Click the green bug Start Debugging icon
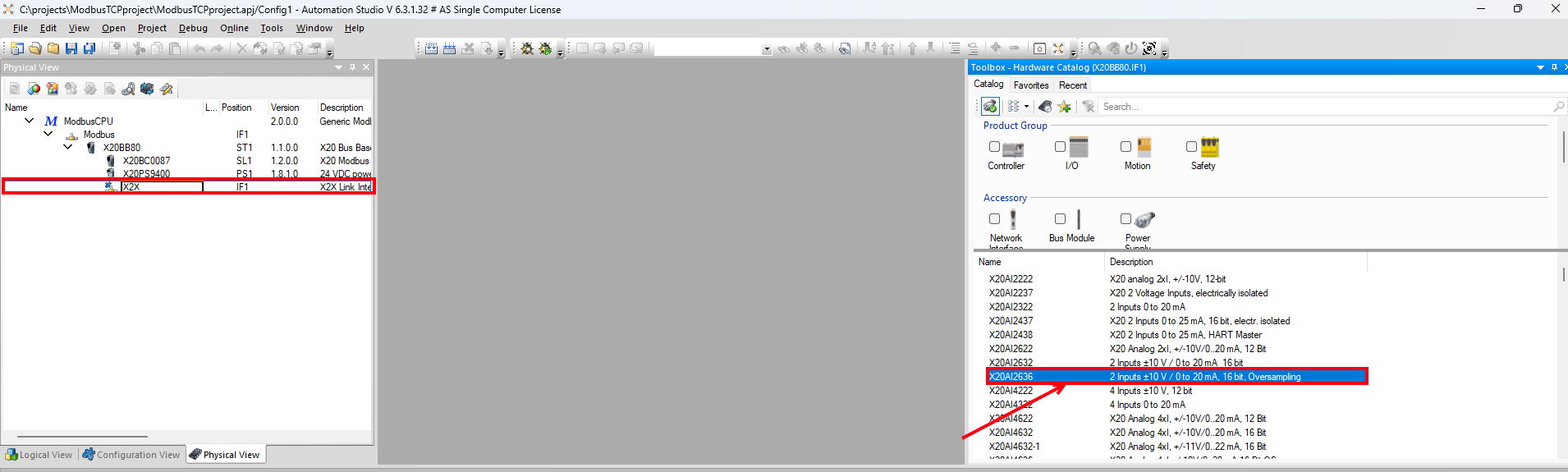The image size is (1568, 472). click(545, 48)
